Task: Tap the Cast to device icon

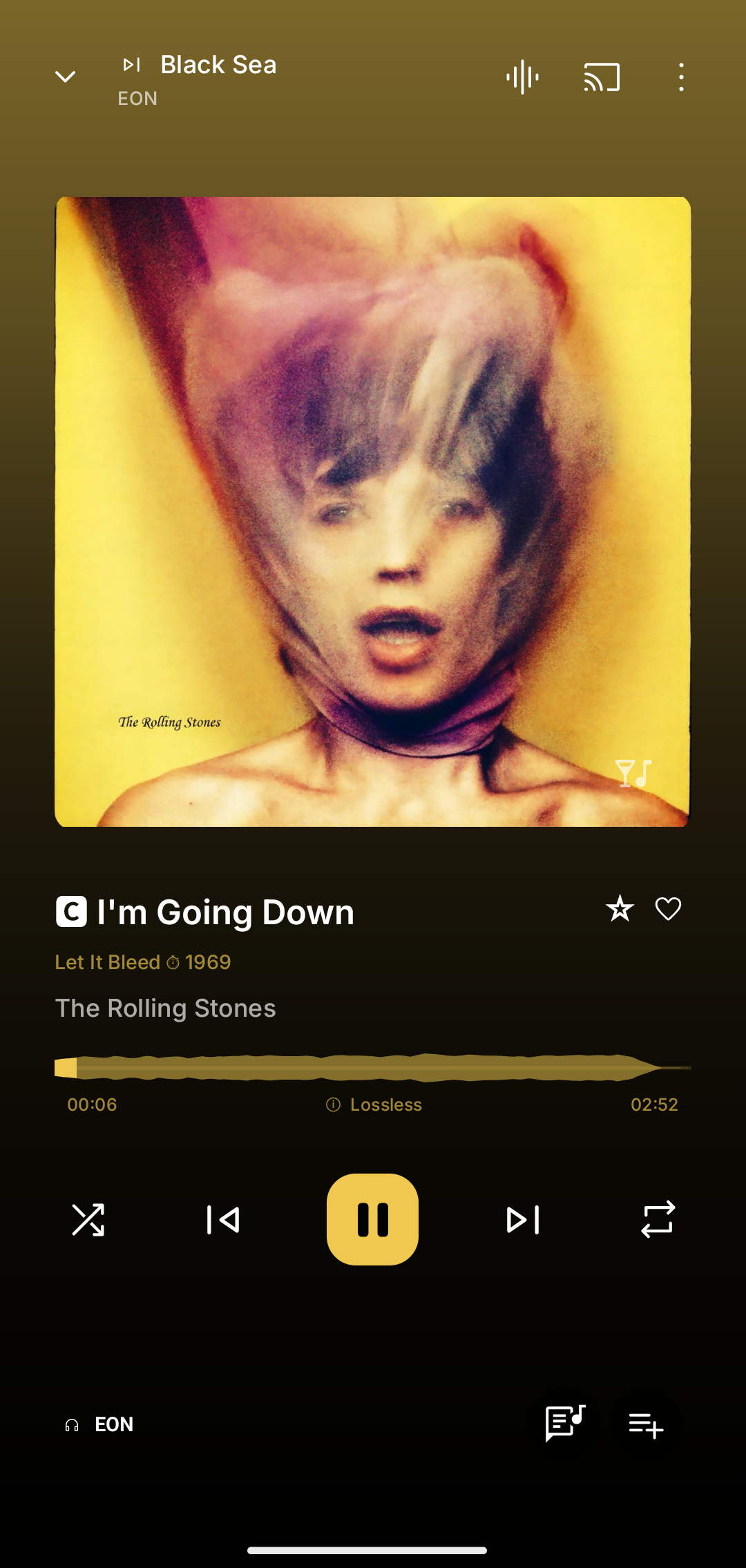Action: point(602,77)
